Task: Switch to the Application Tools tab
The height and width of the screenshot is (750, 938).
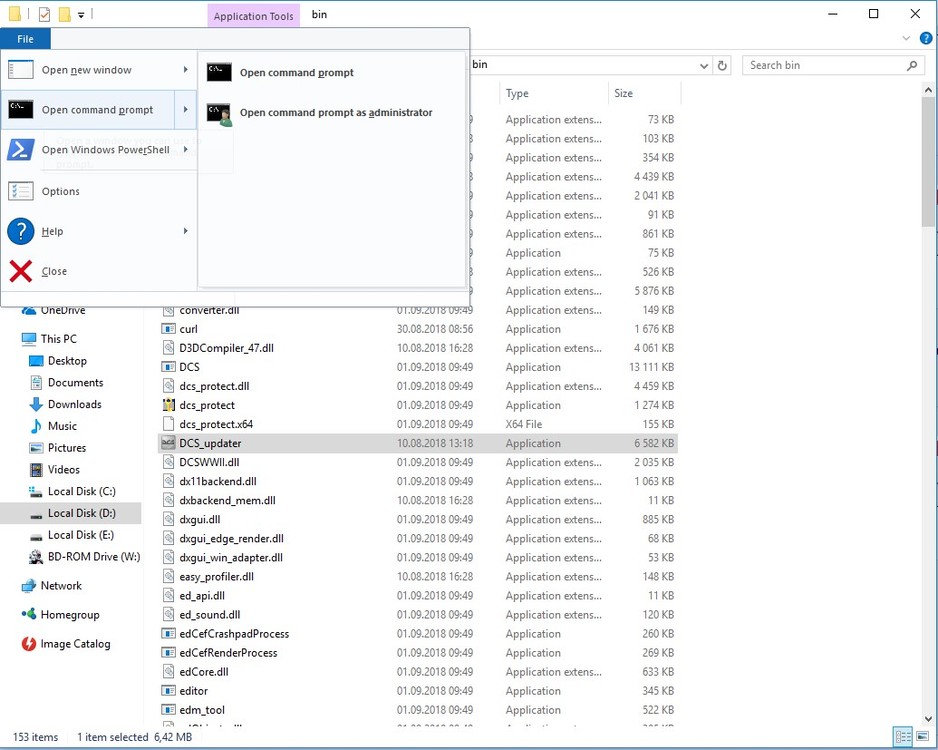Action: click(x=253, y=14)
